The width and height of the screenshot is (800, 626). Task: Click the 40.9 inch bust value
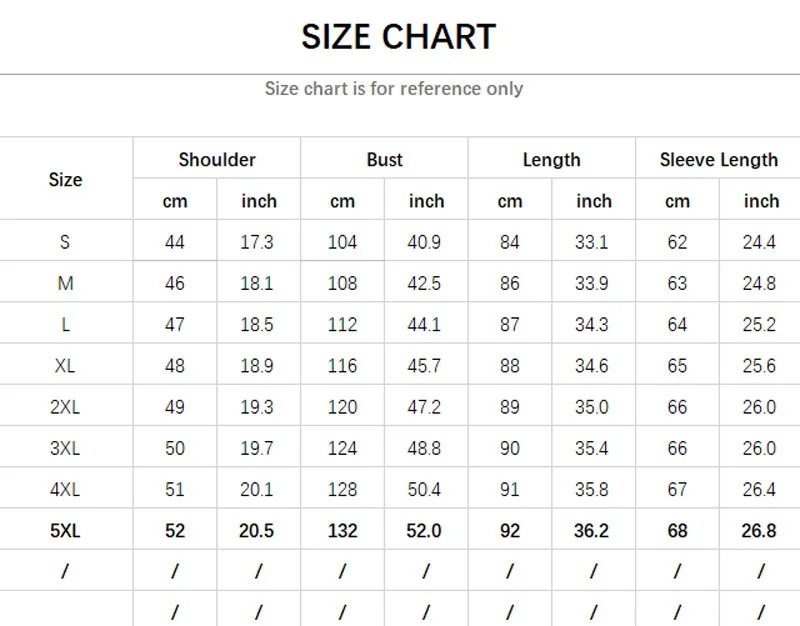426,242
